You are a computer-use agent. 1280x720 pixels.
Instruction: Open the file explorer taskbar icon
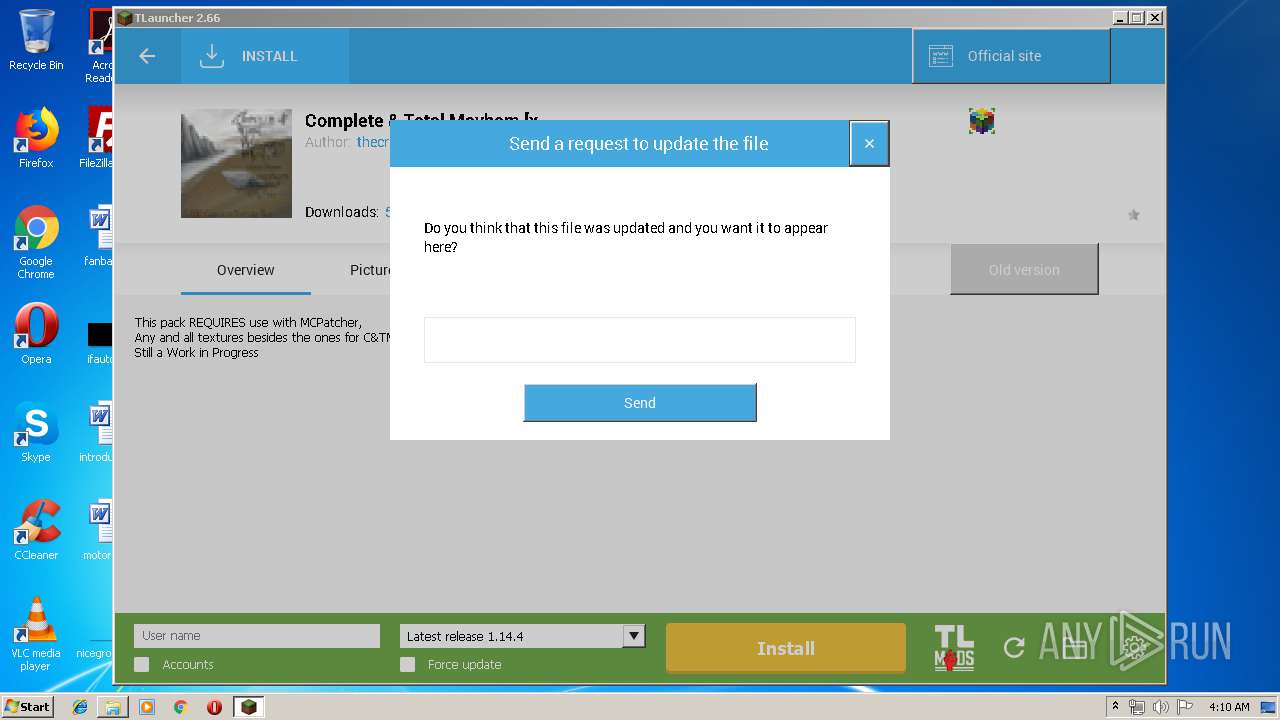pos(113,707)
